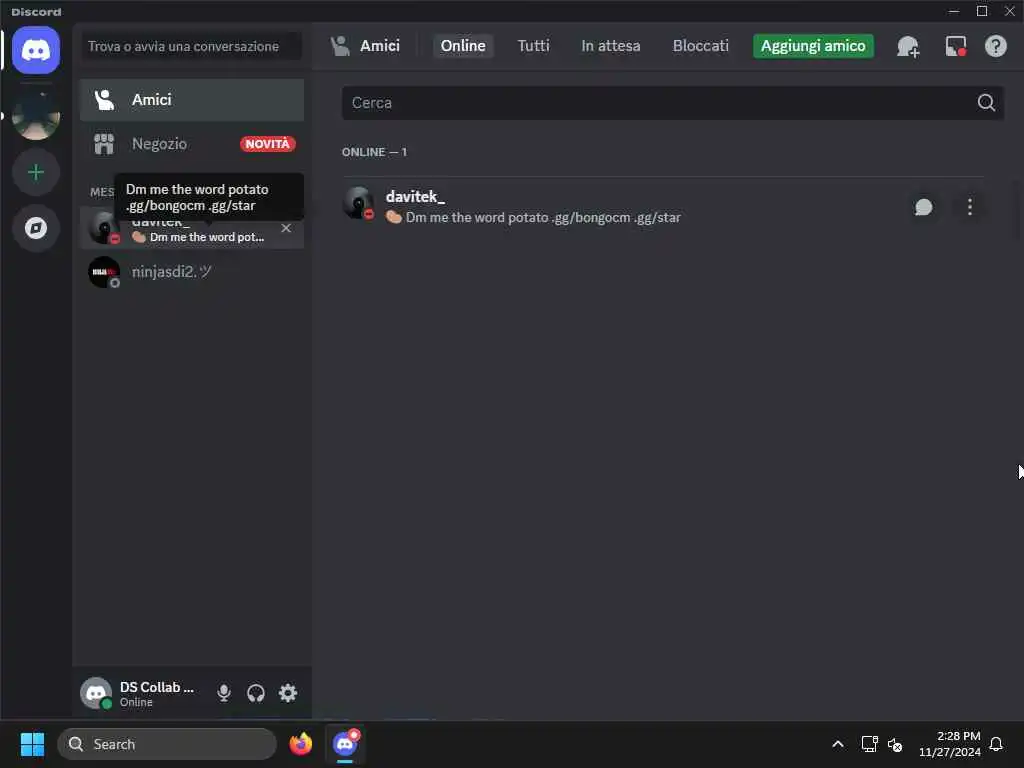Add a server with the plus icon
Viewport: 1024px width, 768px height.
[x=36, y=172]
